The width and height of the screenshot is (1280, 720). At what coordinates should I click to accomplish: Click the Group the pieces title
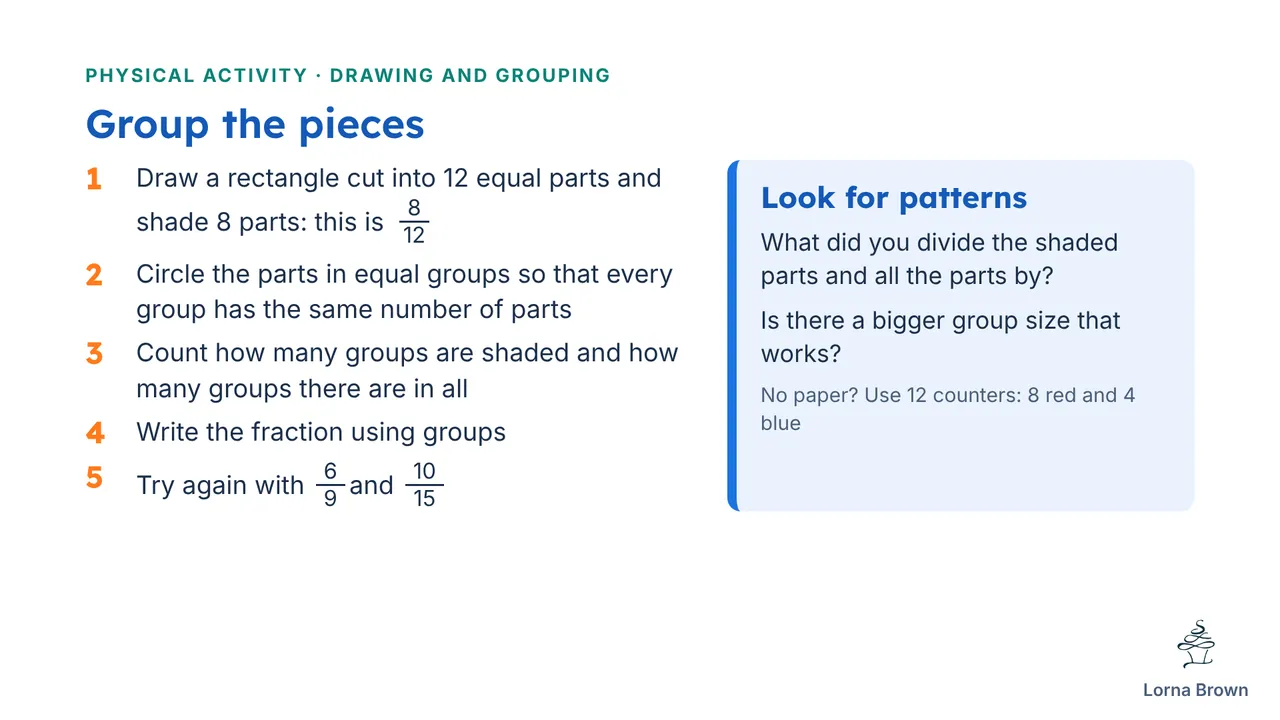point(255,124)
